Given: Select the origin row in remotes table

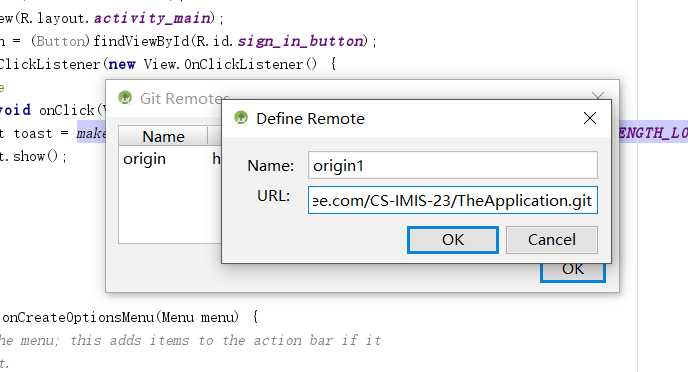Looking at the screenshot, I should tap(170, 158).
